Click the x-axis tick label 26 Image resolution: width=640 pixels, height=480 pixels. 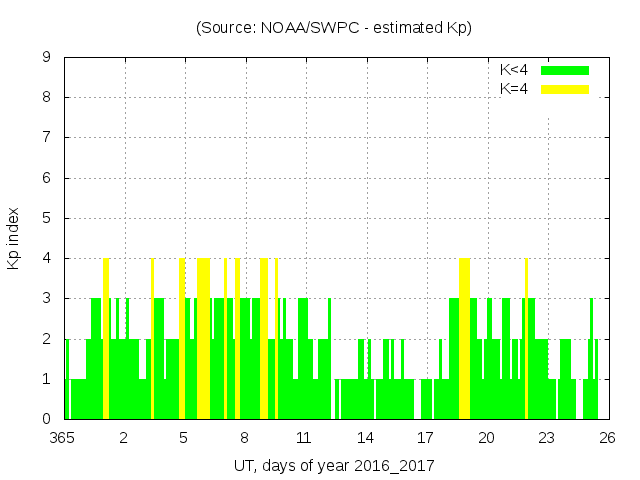click(606, 437)
